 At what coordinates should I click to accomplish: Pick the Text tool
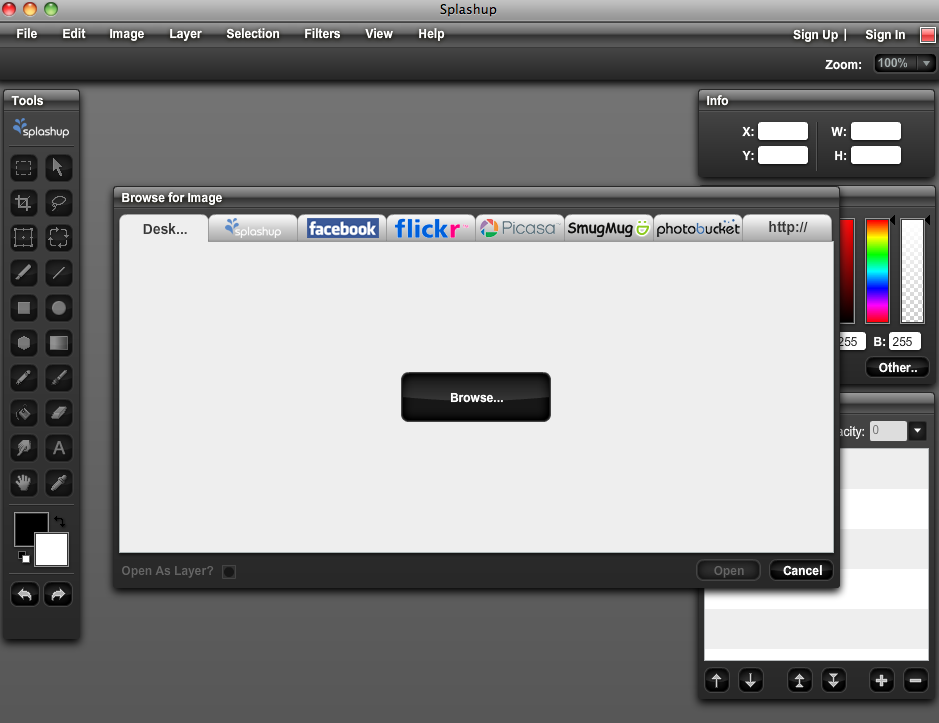pyautogui.click(x=59, y=448)
